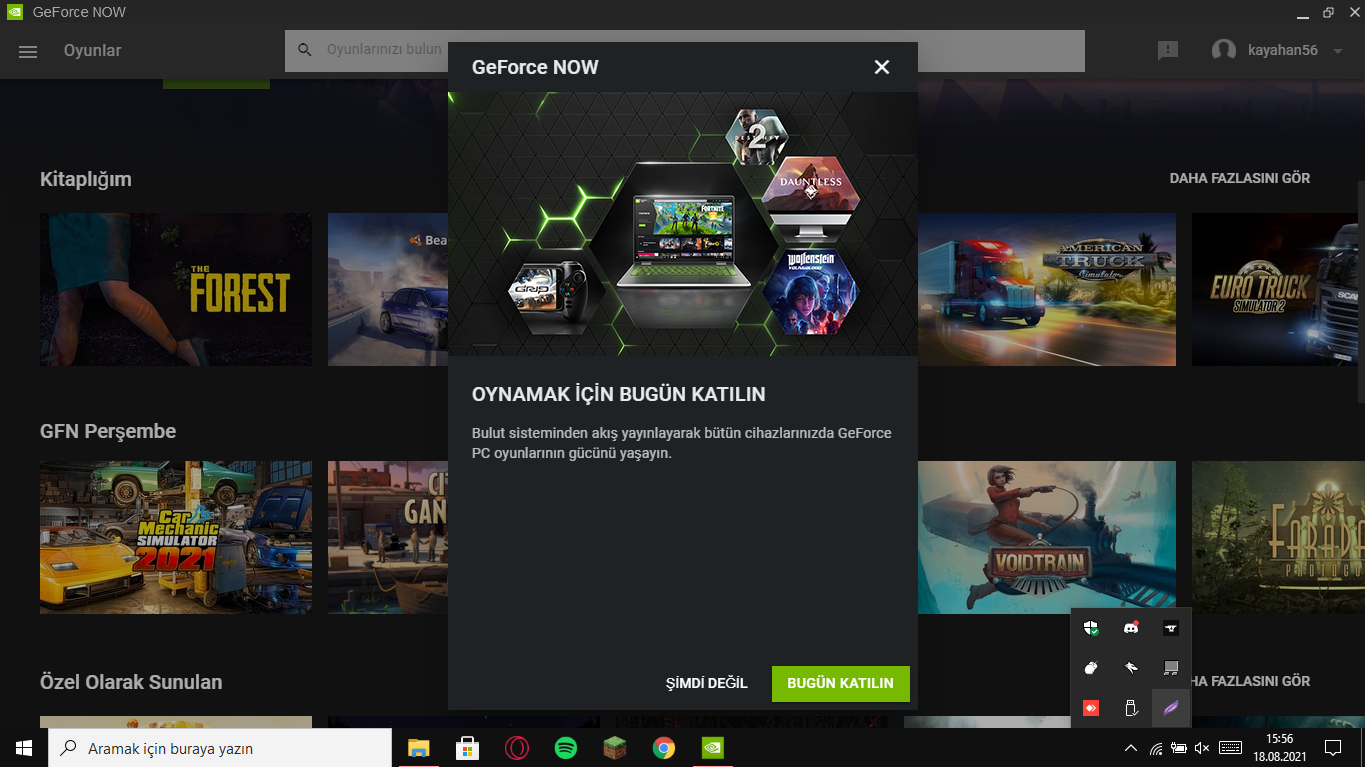Image resolution: width=1365 pixels, height=767 pixels.
Task: Click the NVIDIA logo in title bar
Action: pyautogui.click(x=15, y=13)
